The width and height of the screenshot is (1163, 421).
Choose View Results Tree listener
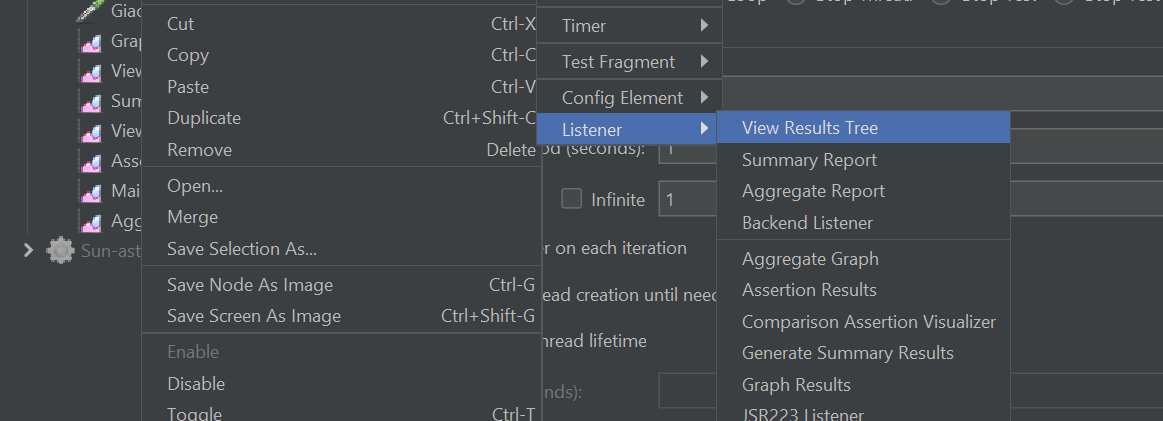point(809,128)
